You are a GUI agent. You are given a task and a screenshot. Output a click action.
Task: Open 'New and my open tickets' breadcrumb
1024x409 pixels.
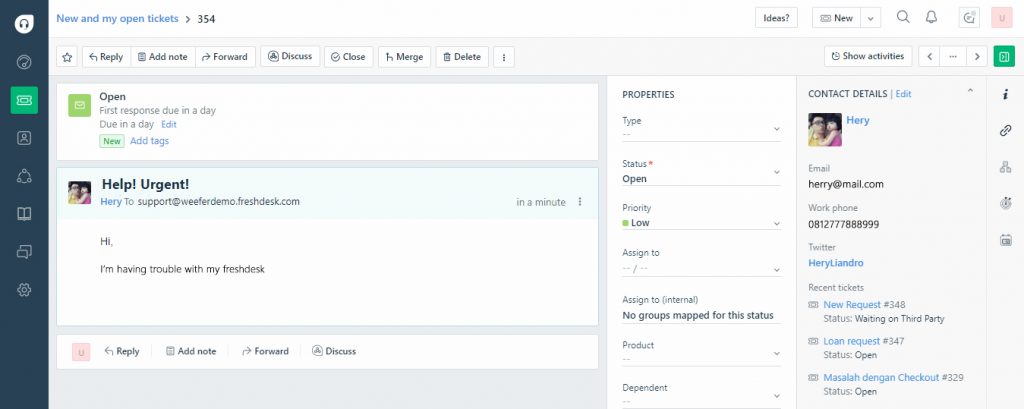(117, 18)
